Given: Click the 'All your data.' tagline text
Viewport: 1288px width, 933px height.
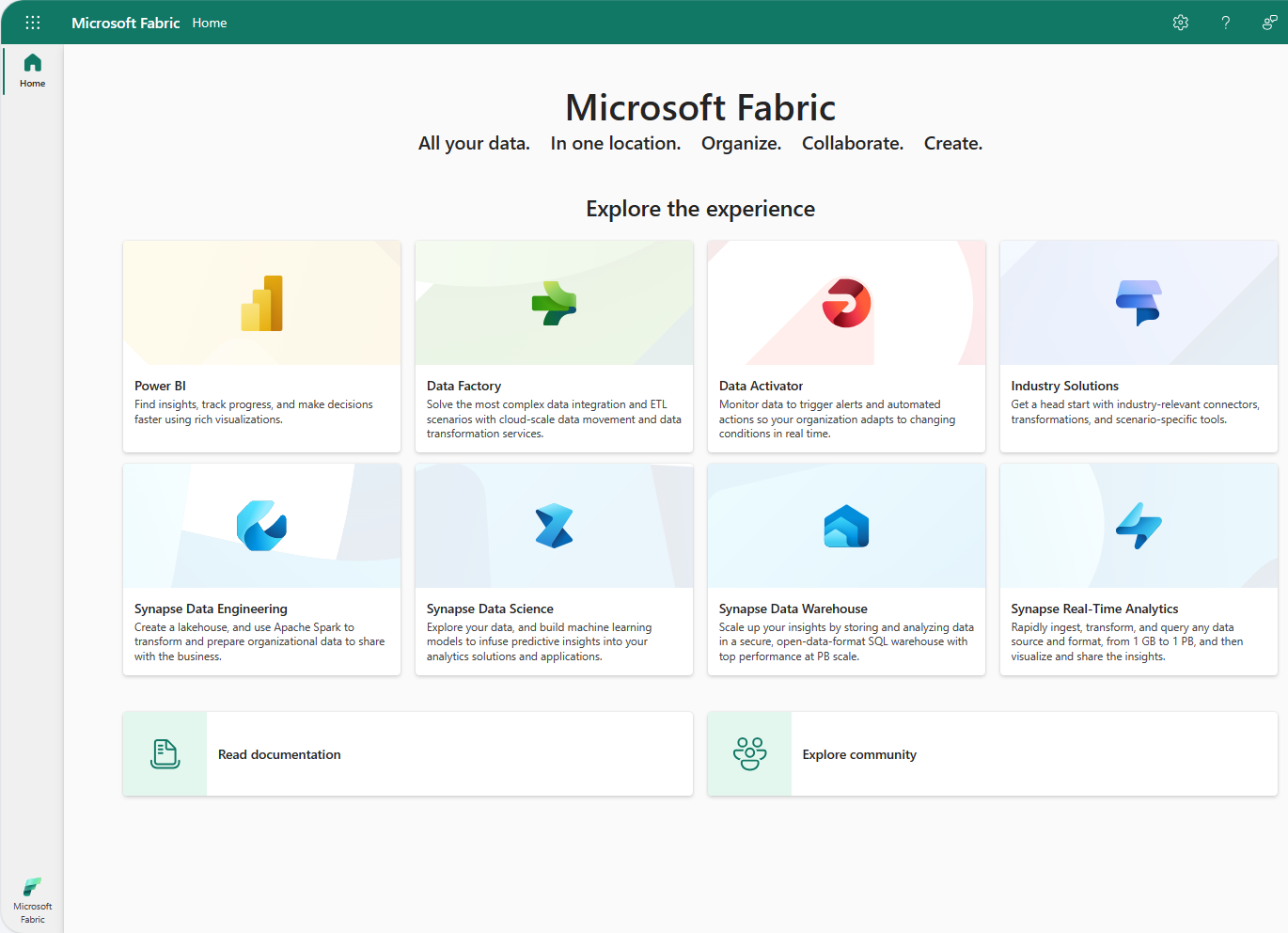Looking at the screenshot, I should click(x=474, y=143).
